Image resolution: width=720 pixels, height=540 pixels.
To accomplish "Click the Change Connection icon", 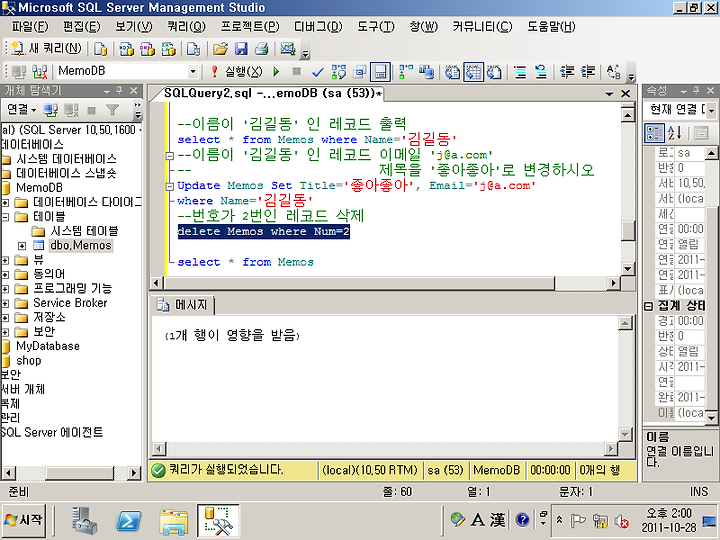I will (40, 72).
